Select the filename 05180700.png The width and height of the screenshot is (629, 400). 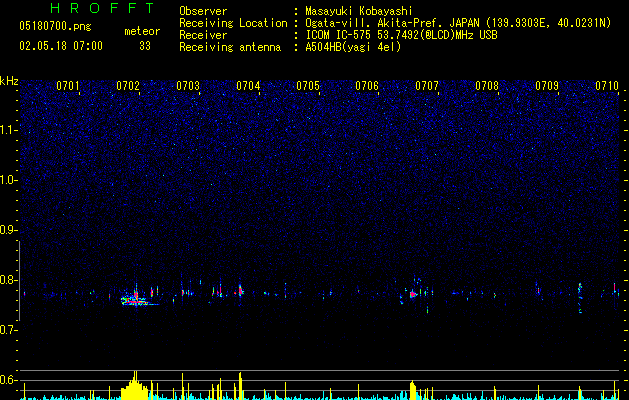pos(55,26)
